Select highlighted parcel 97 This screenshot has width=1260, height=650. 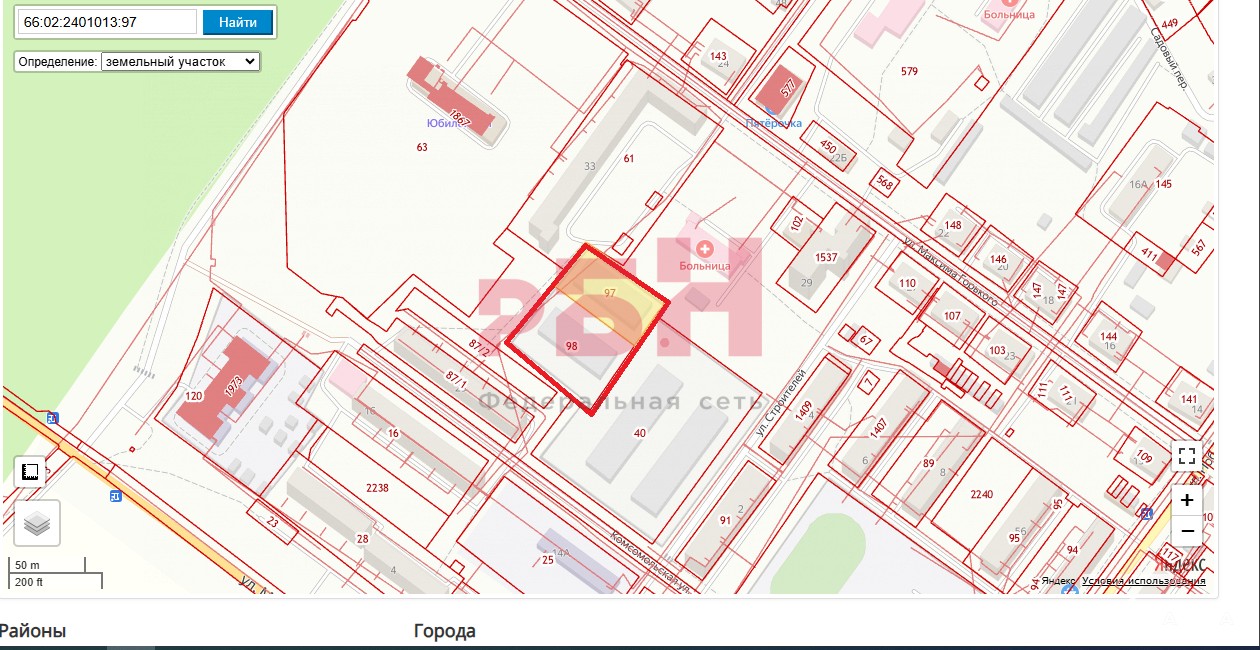point(609,293)
